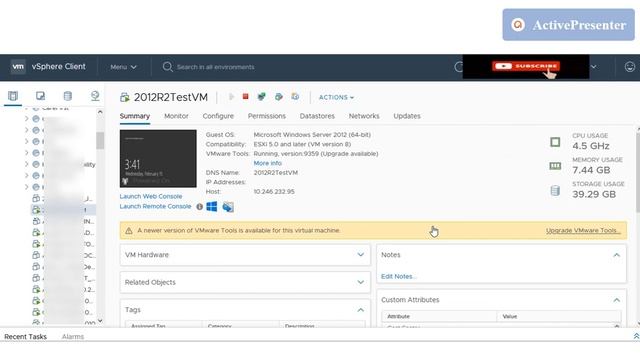
Task: Click the Take Snapshot toolbar icon
Action: coord(295,97)
